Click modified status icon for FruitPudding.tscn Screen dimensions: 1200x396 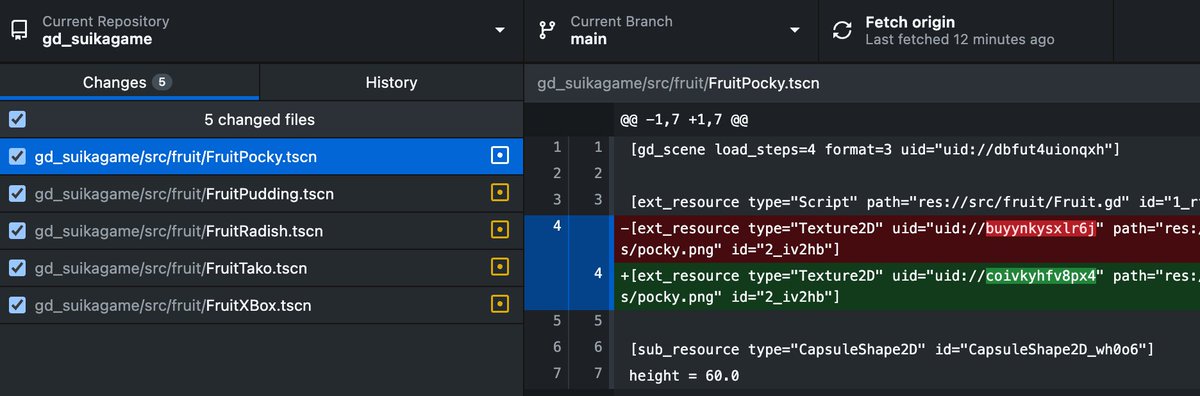pyautogui.click(x=501, y=194)
